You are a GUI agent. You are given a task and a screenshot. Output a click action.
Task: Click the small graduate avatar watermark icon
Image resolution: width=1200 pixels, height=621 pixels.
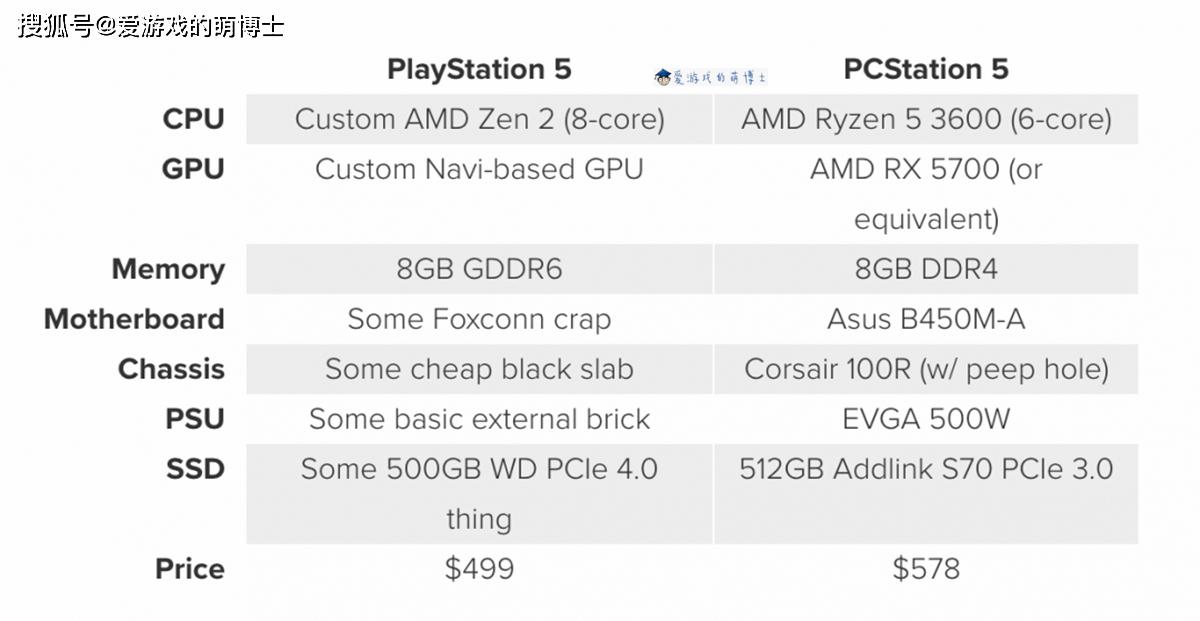click(662, 77)
